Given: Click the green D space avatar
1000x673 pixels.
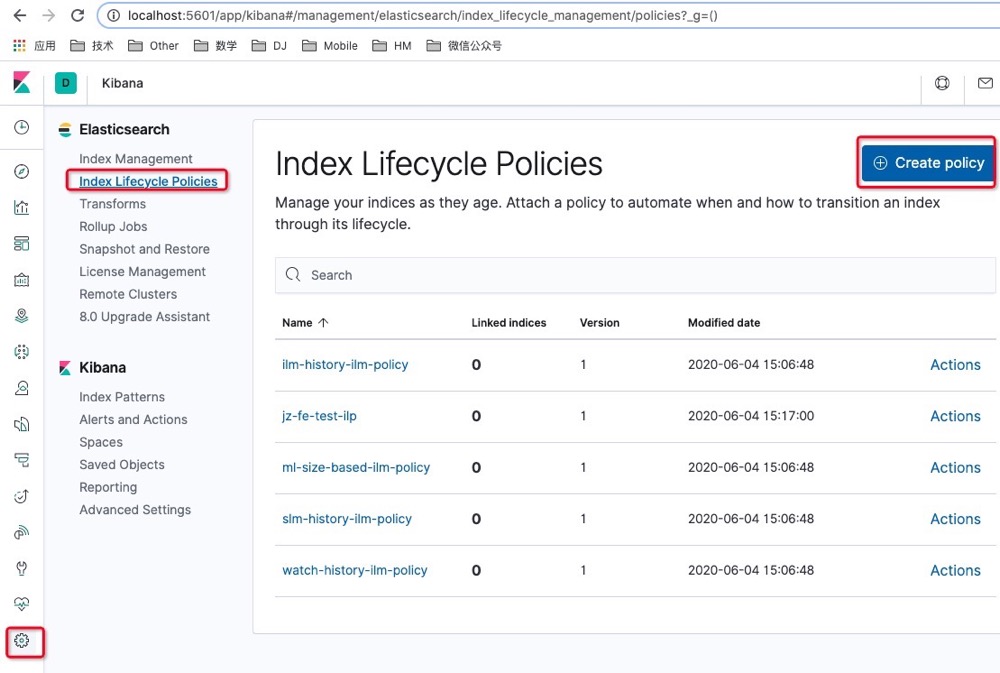Looking at the screenshot, I should [x=66, y=83].
